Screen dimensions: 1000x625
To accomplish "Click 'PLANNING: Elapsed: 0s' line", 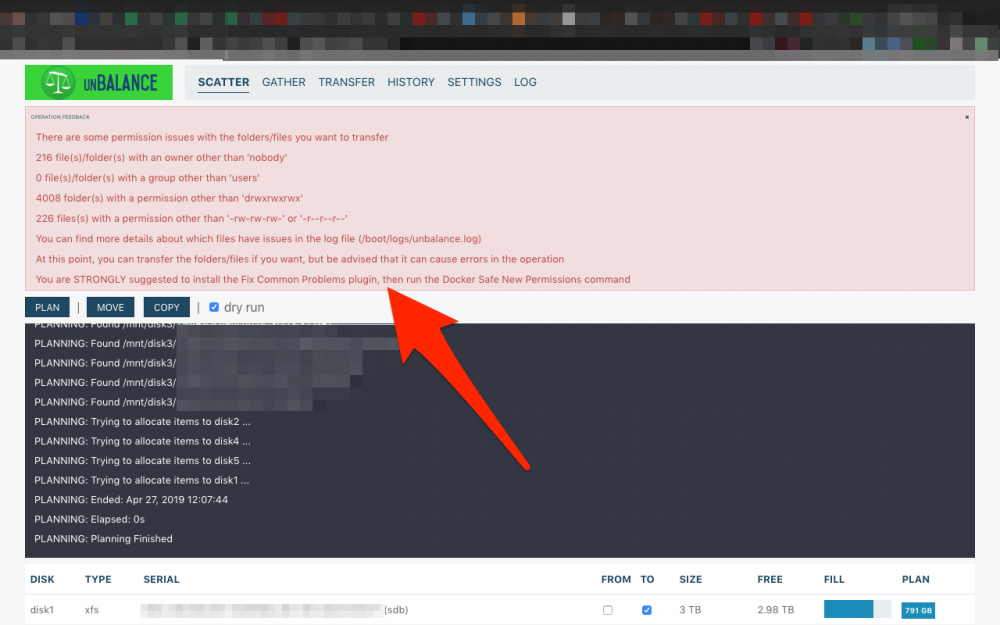I will click(89, 519).
